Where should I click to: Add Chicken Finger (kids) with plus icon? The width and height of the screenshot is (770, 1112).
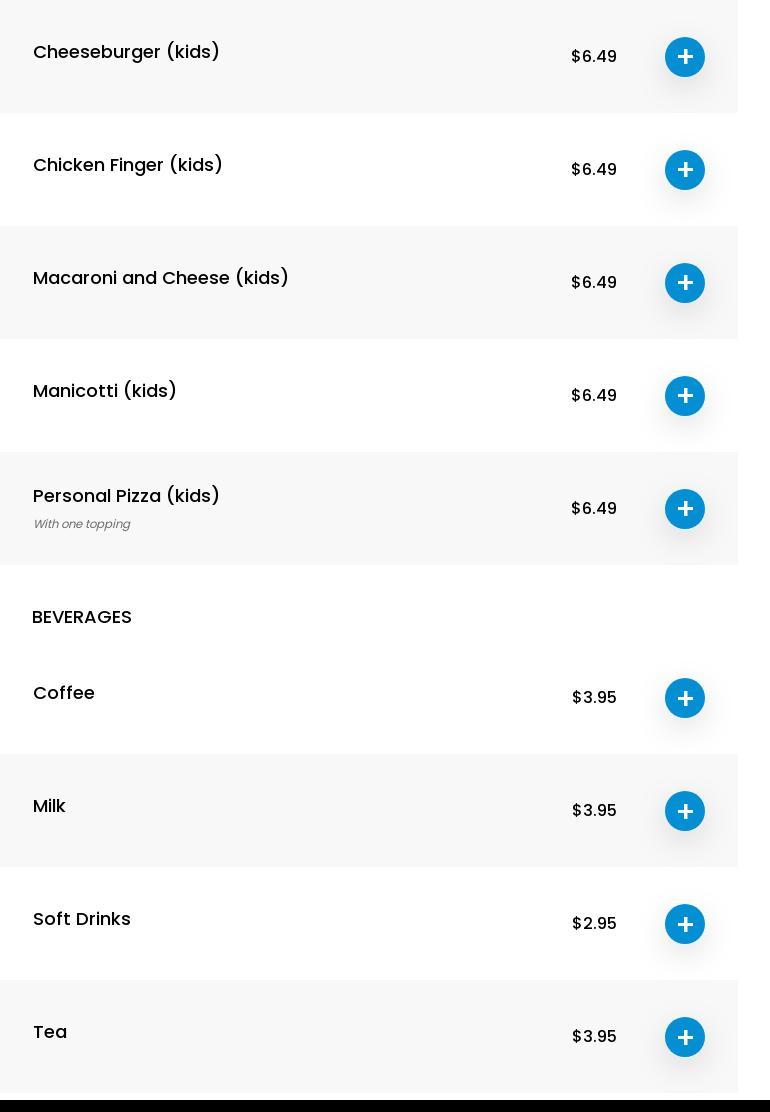point(685,170)
